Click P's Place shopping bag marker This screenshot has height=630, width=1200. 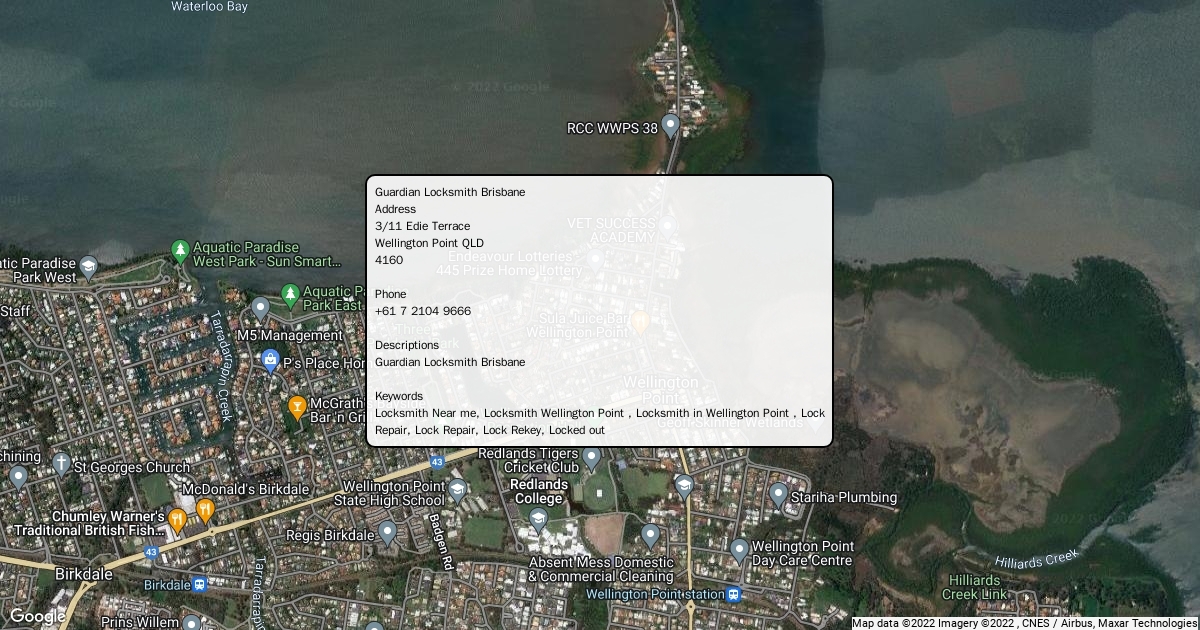click(x=269, y=360)
